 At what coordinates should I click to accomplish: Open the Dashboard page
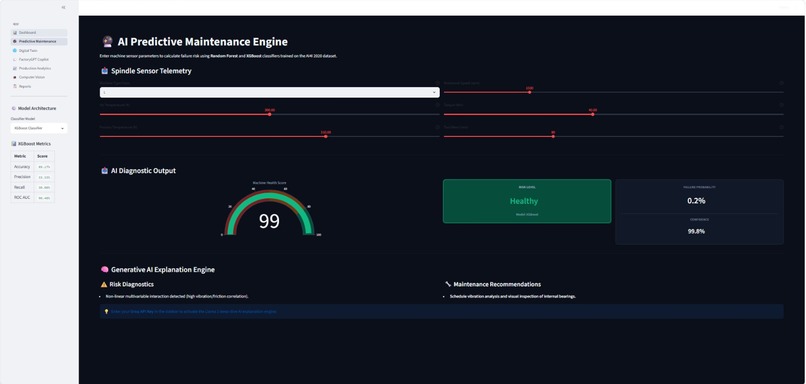click(x=39, y=32)
